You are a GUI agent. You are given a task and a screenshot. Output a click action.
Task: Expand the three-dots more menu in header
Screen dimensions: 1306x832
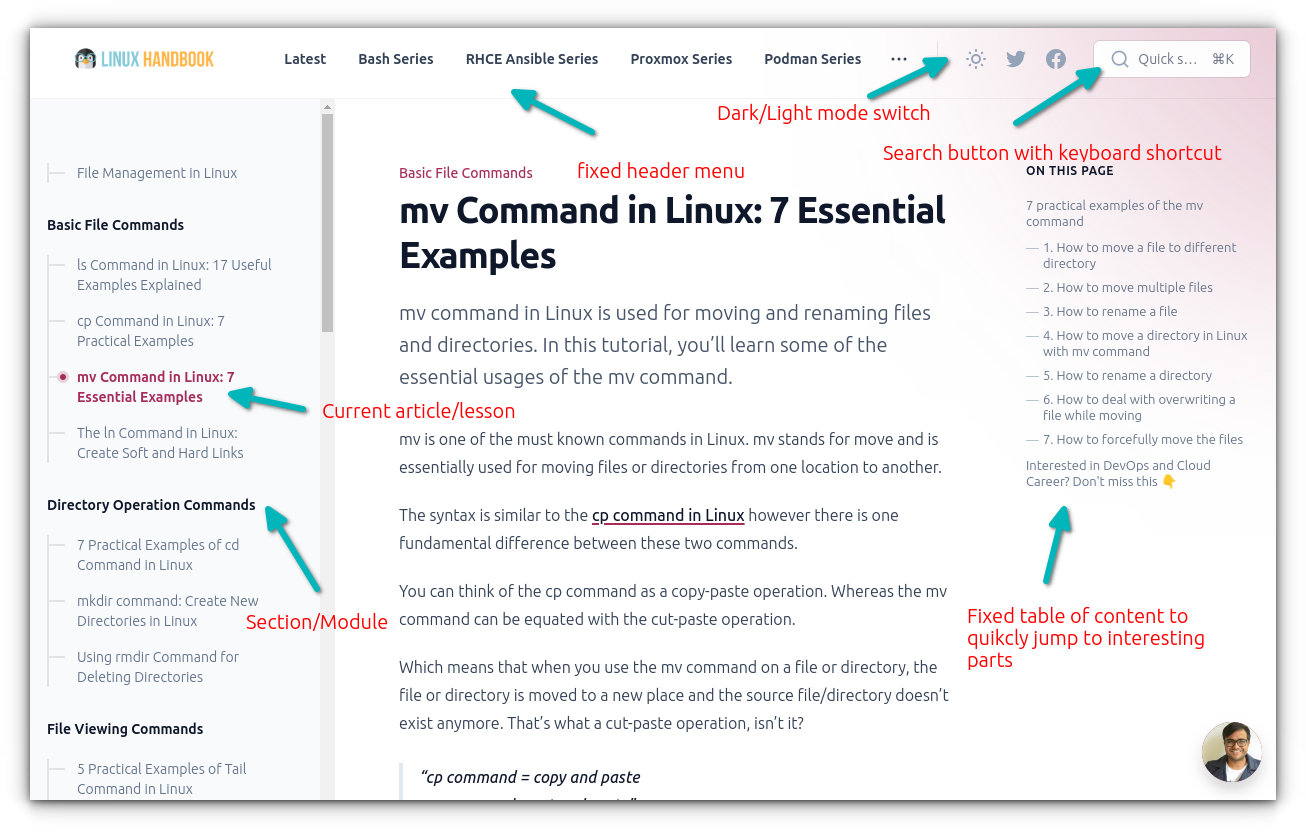899,59
